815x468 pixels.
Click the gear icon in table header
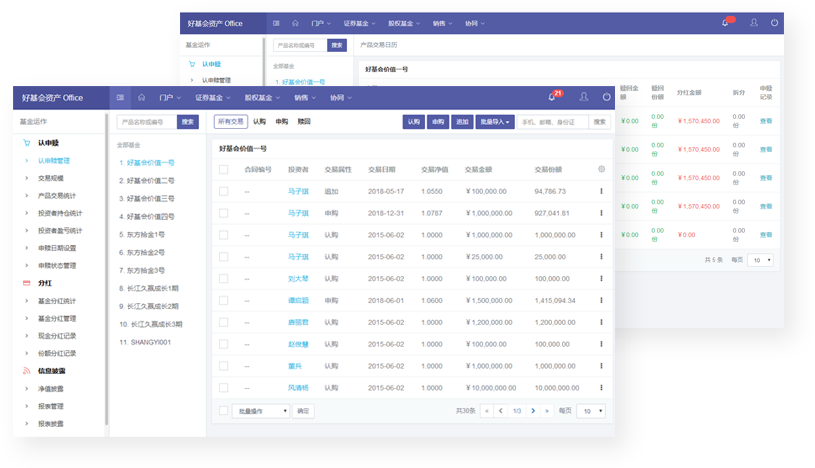pos(601,169)
